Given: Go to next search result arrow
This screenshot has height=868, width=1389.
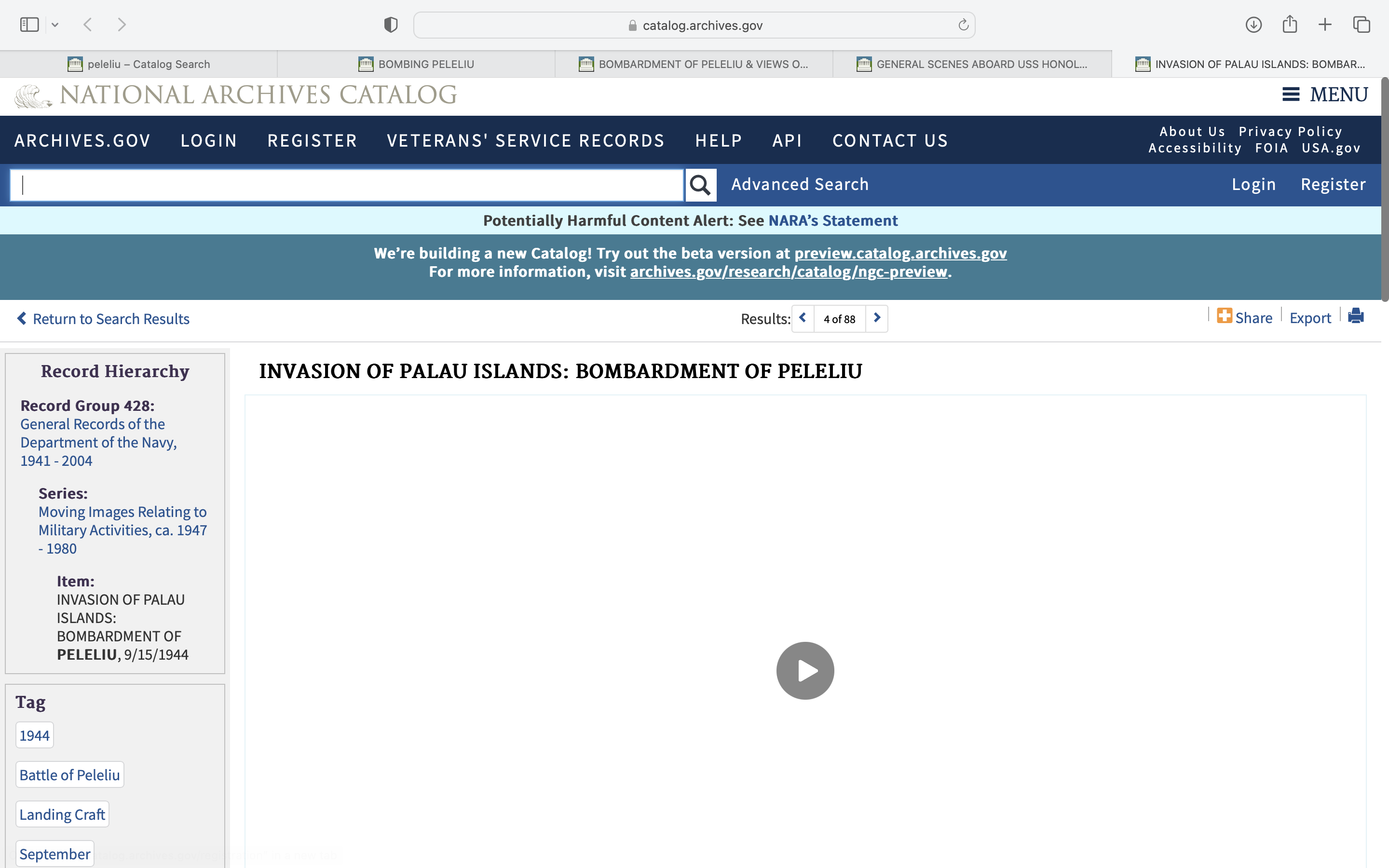Looking at the screenshot, I should [x=876, y=318].
